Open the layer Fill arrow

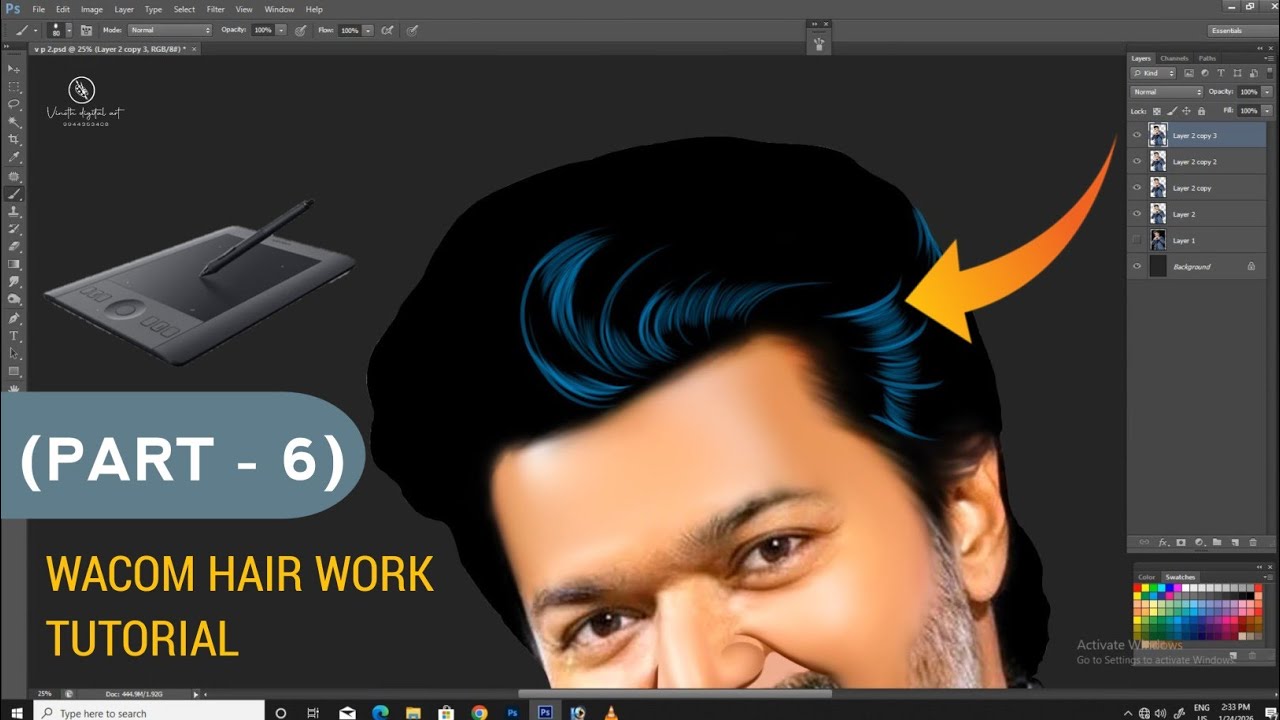click(x=1267, y=111)
